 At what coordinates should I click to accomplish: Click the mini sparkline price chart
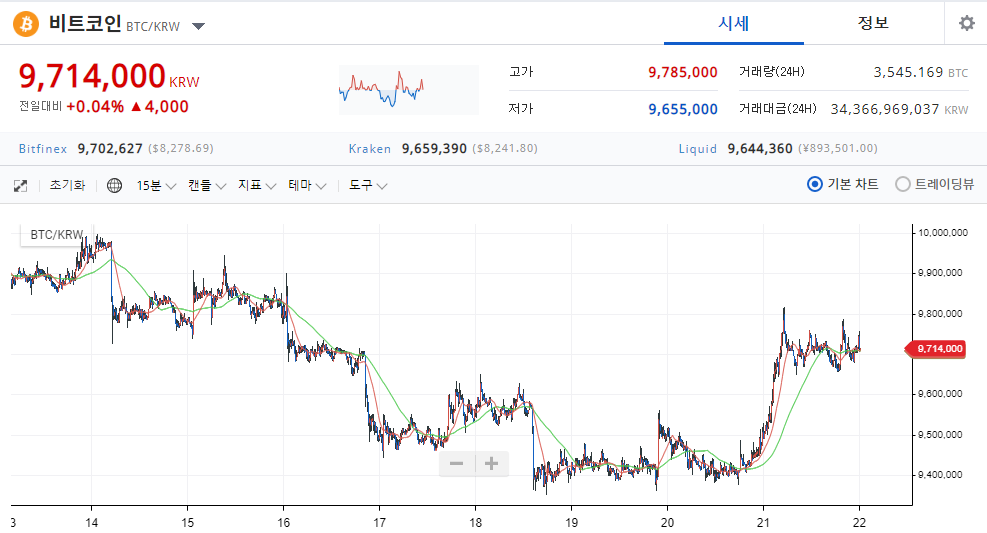(409, 89)
